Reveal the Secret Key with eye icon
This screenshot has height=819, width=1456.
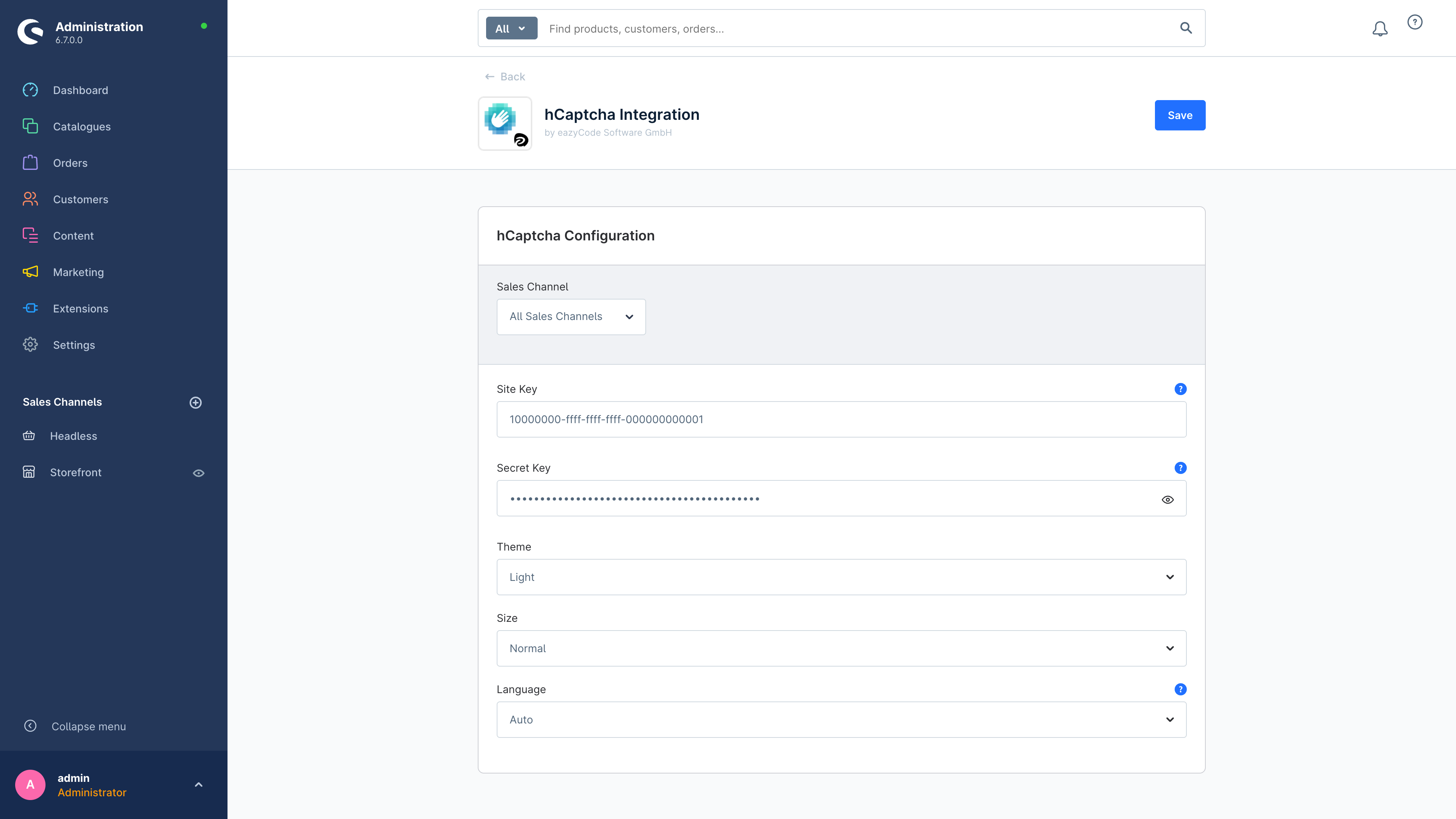1167,499
